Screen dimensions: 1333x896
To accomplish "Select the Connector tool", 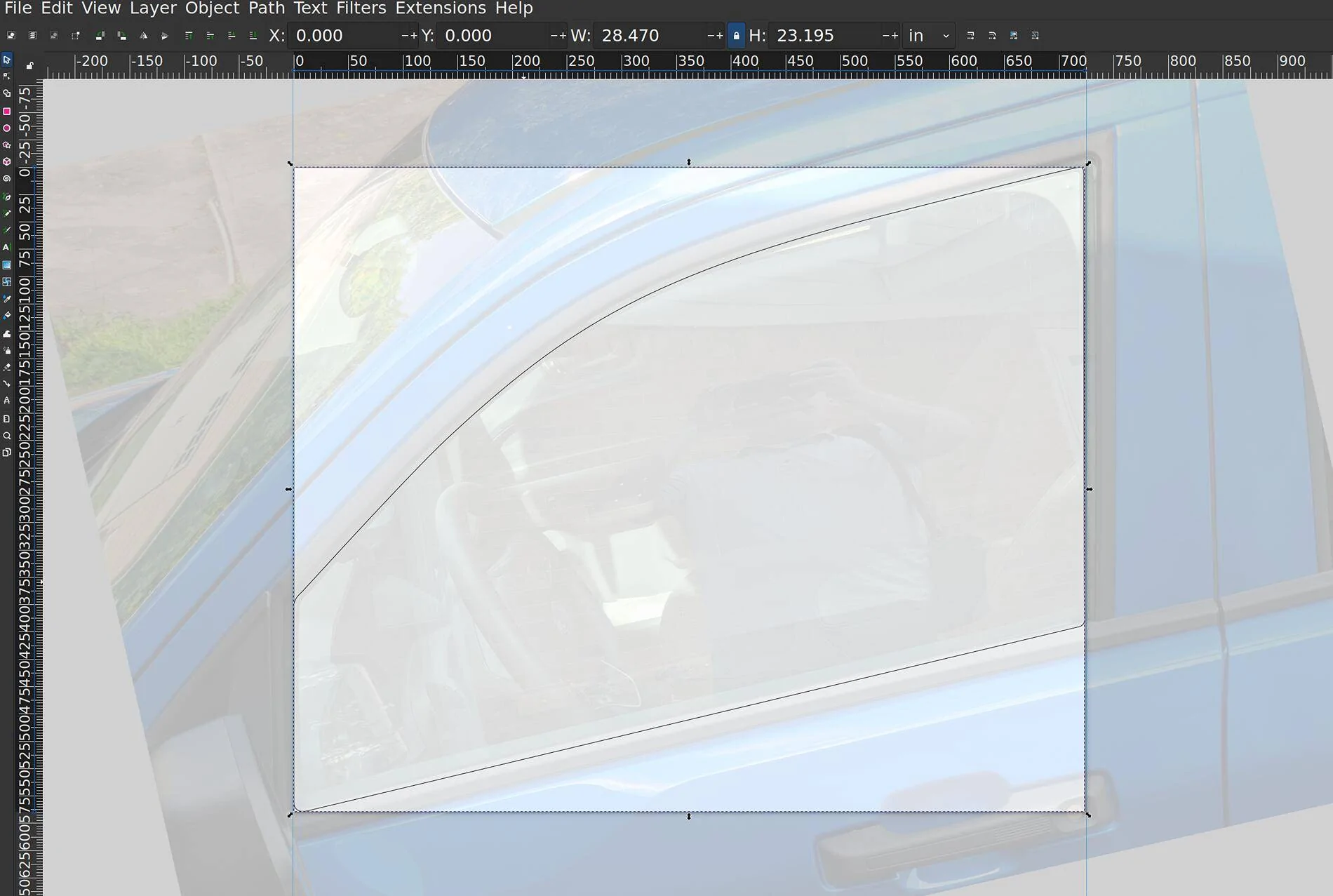I will point(7,384).
